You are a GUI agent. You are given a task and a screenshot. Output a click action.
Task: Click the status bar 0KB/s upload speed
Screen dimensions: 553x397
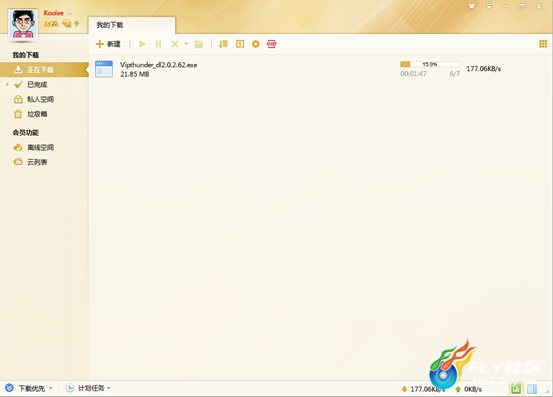[469, 389]
